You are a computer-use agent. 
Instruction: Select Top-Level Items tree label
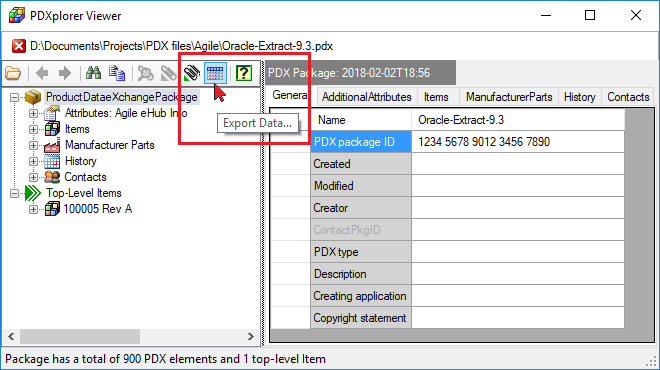point(84,193)
